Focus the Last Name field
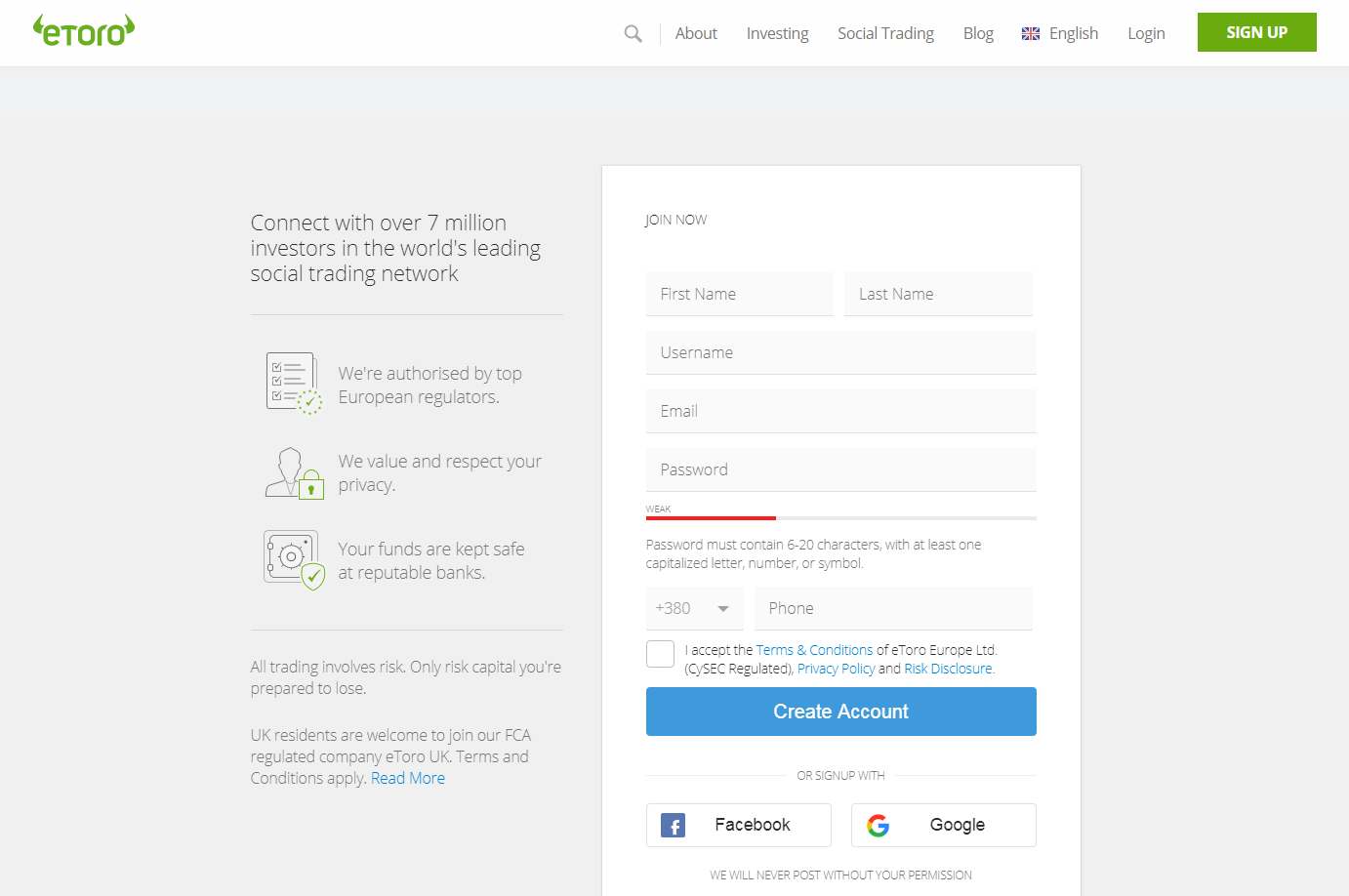The image size is (1349, 896). (938, 294)
